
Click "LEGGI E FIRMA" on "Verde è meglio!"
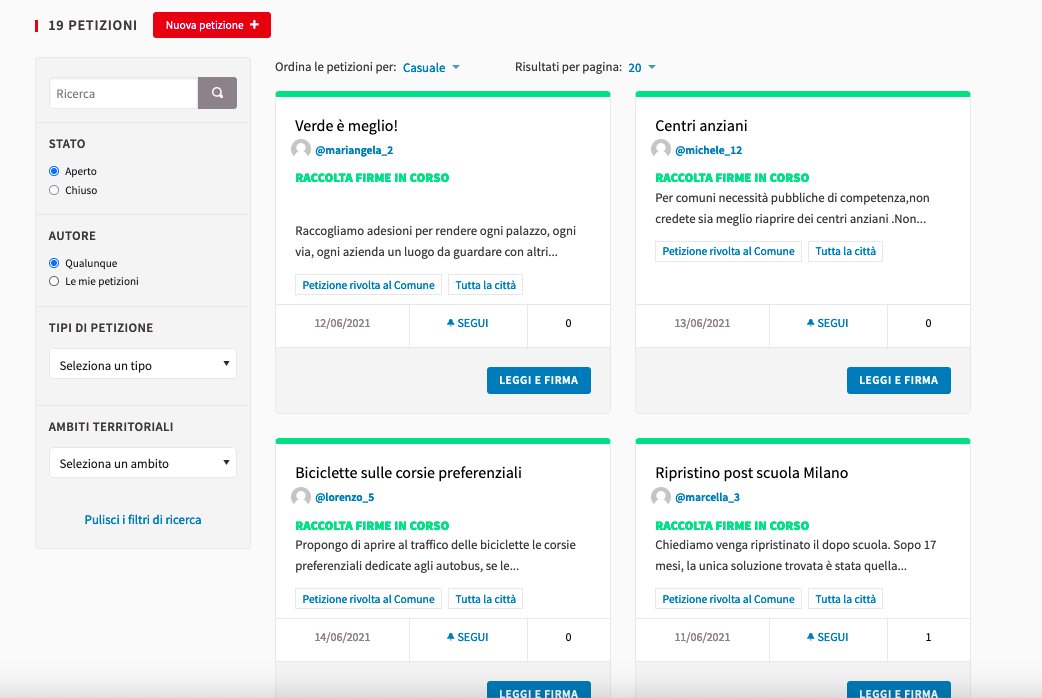click(x=538, y=380)
